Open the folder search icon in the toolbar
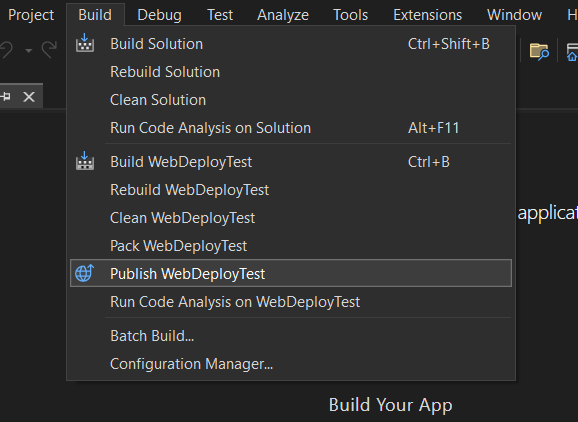This screenshot has height=422, width=578. click(x=539, y=51)
